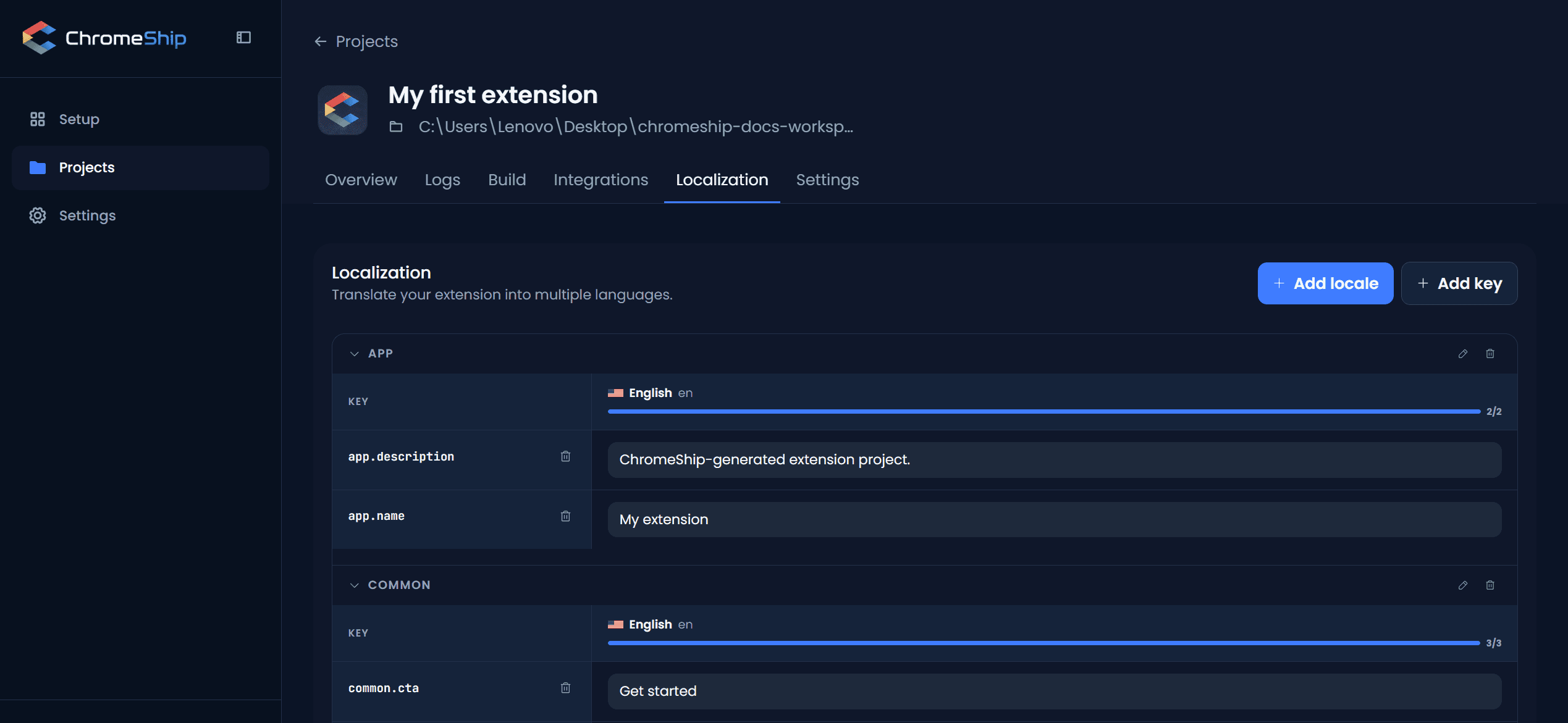1568x723 pixels.
Task: Open sidebar Settings with gear icon
Action: [140, 215]
